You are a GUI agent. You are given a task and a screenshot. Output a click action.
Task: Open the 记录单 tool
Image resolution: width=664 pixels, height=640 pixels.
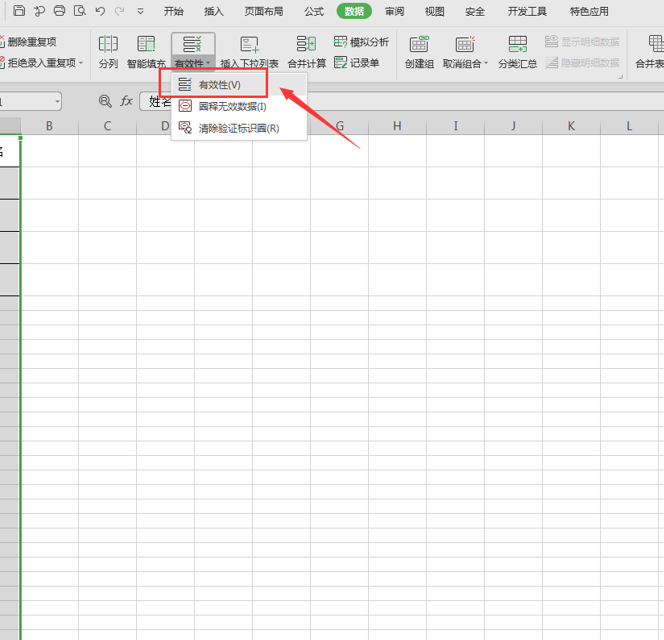coord(357,63)
